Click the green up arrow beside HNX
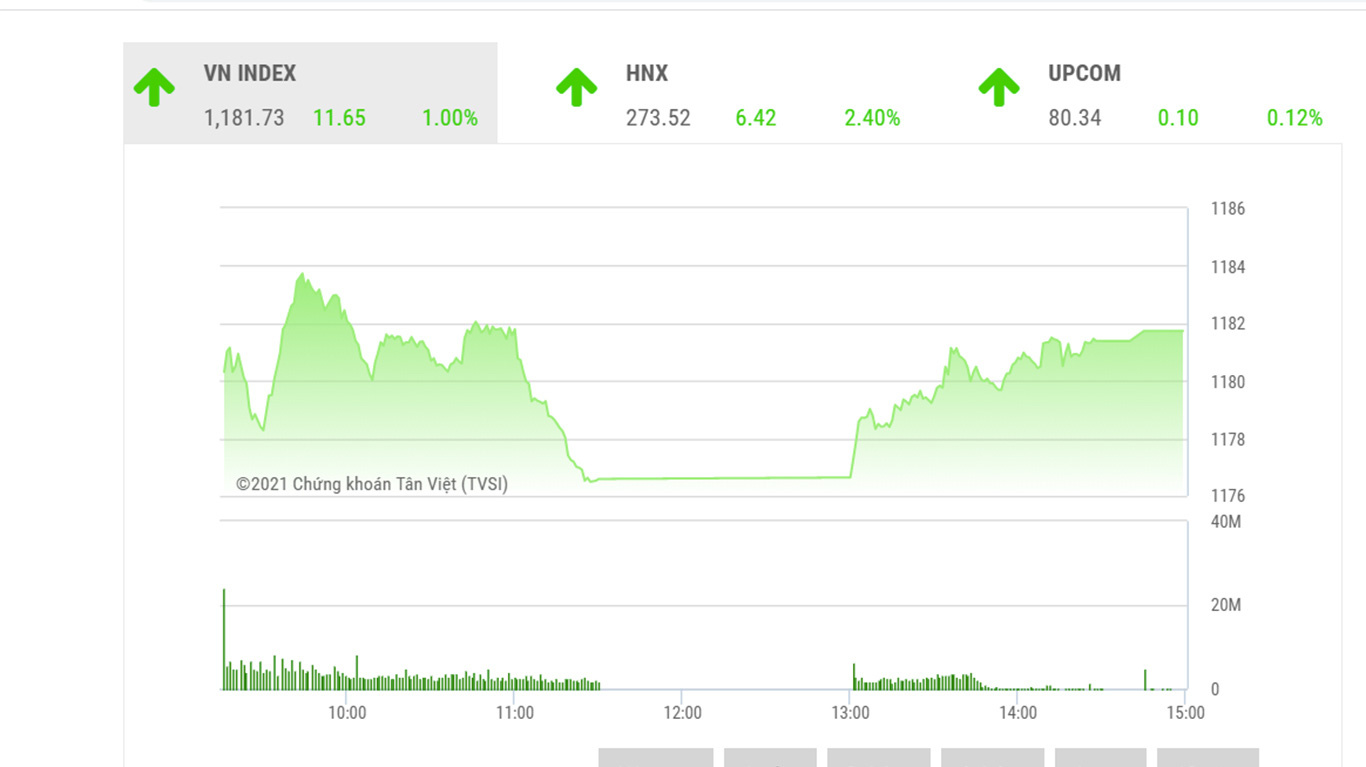Image resolution: width=1366 pixels, height=767 pixels. (x=576, y=88)
